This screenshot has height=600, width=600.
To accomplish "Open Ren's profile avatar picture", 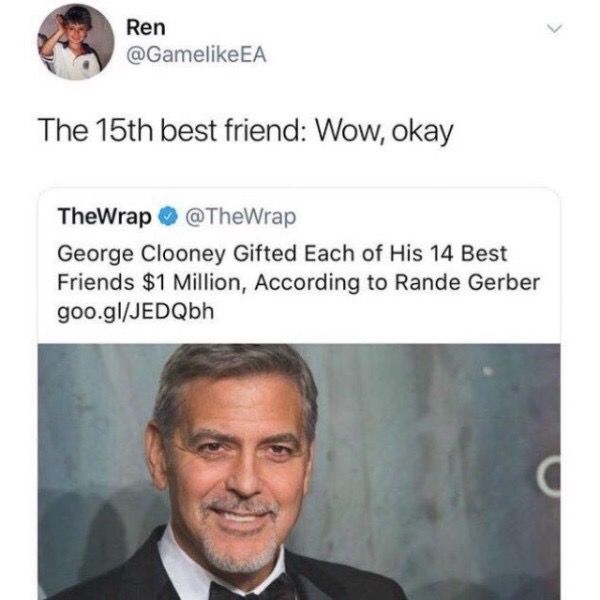I will point(75,42).
